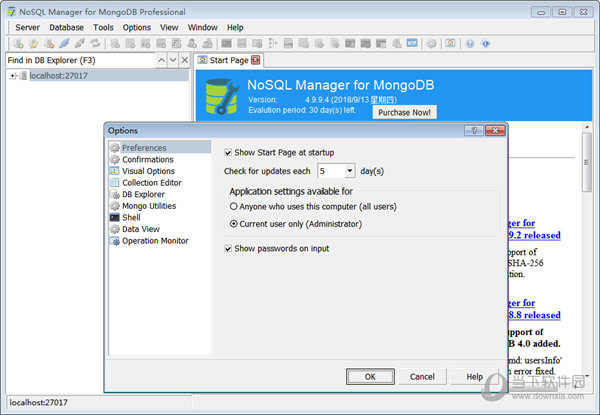Open the Database menu

pos(67,28)
